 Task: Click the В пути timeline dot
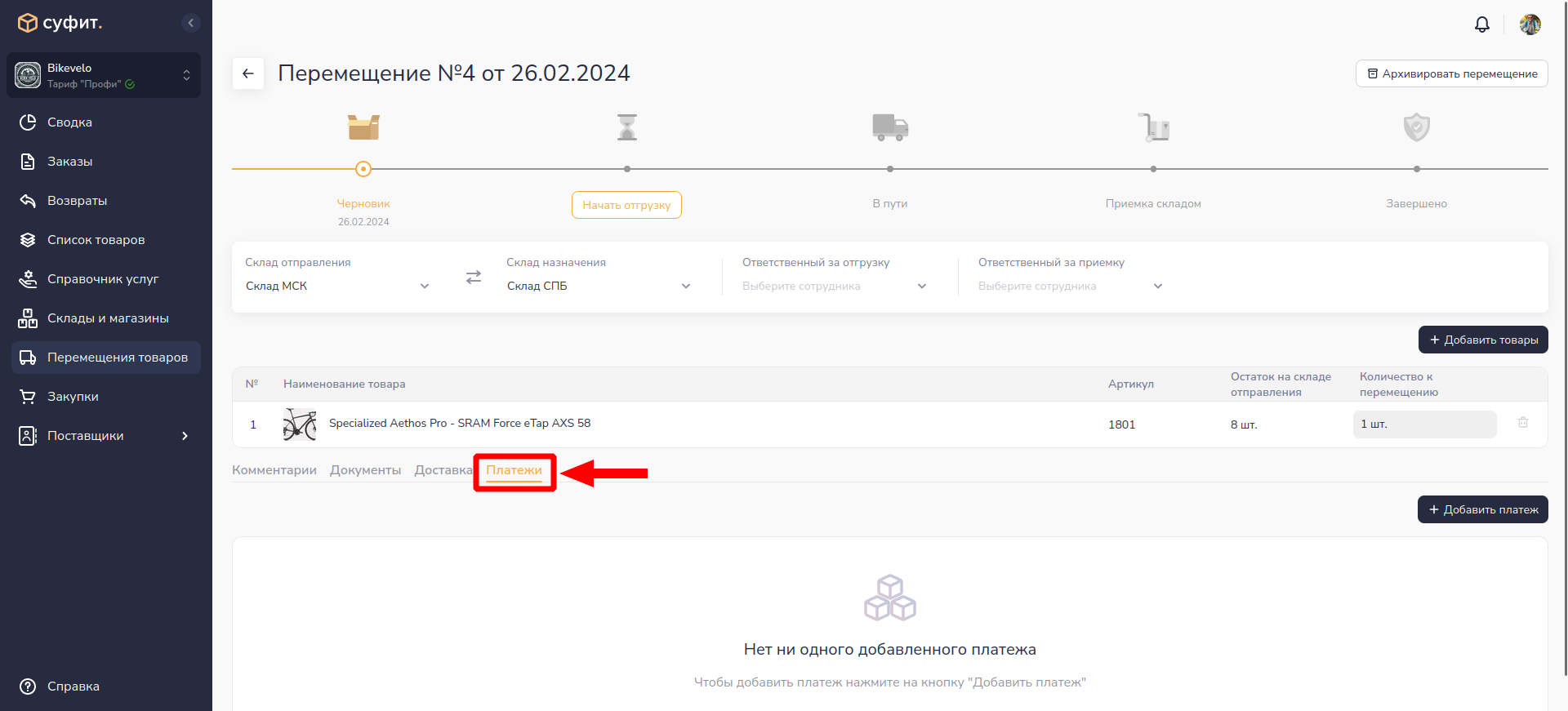[890, 169]
